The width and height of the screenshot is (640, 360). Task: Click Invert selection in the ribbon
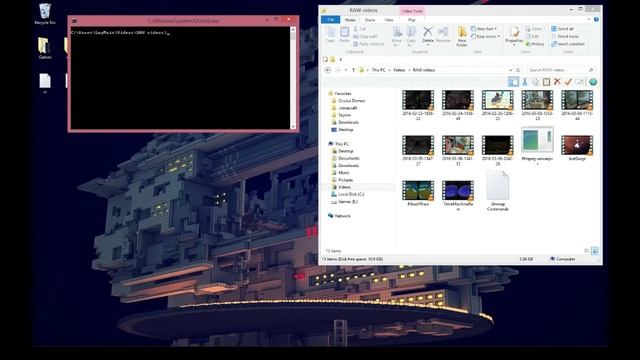pos(568,44)
